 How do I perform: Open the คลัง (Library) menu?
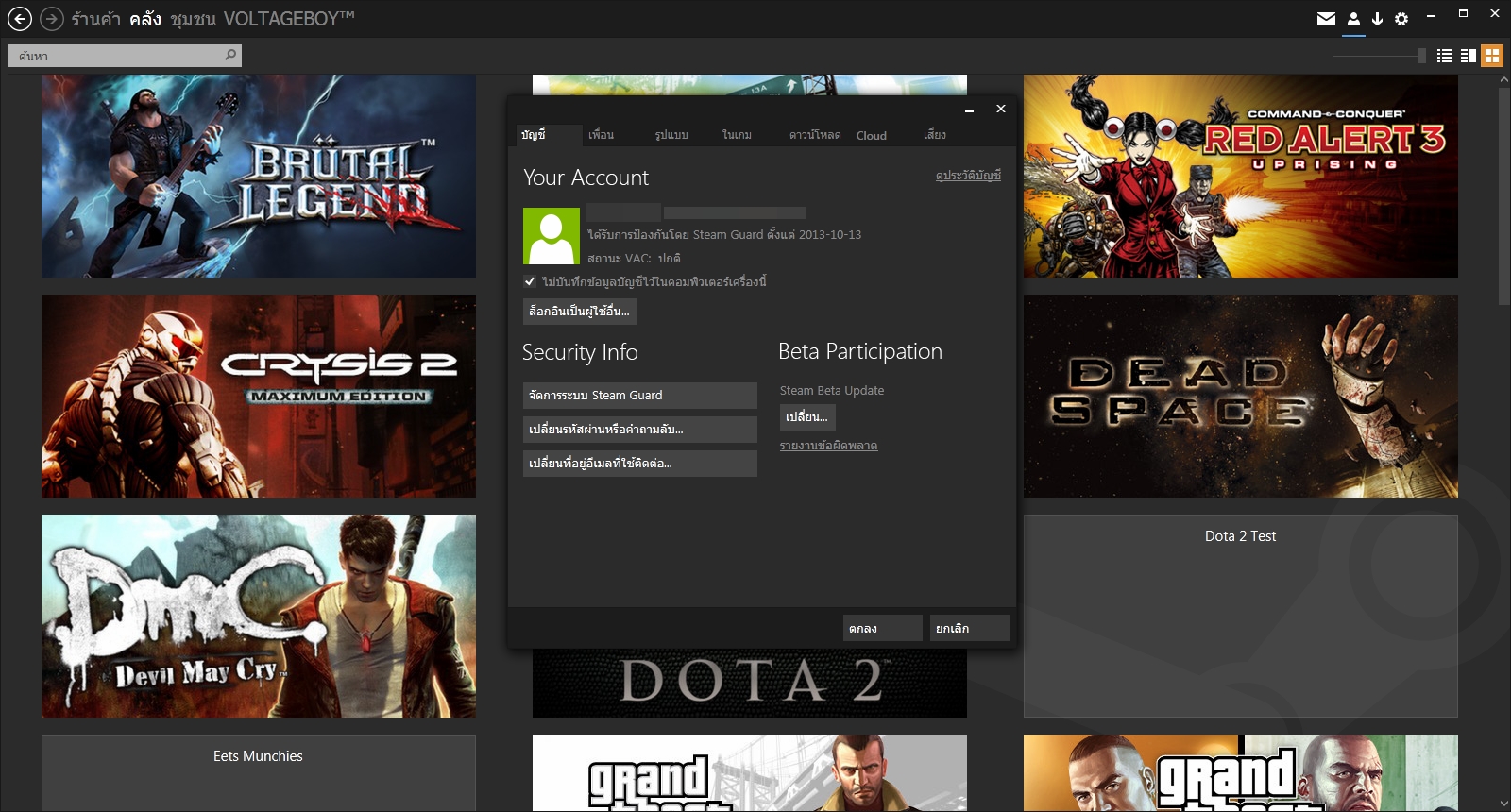click(x=145, y=19)
